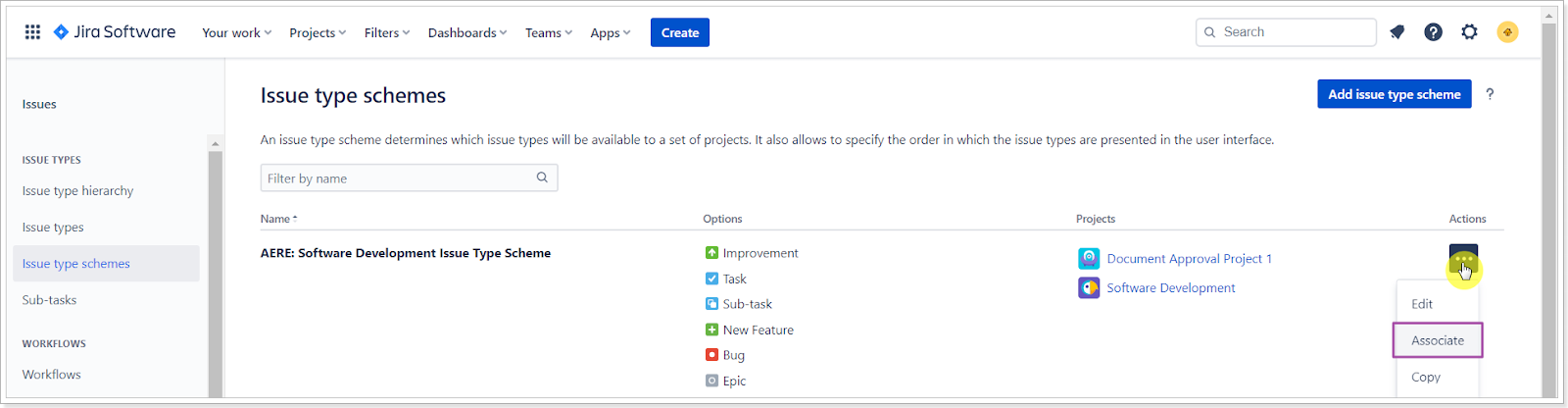The height and width of the screenshot is (408, 1568).
Task: Go to Issue type hierarchy in sidebar
Action: [x=78, y=191]
